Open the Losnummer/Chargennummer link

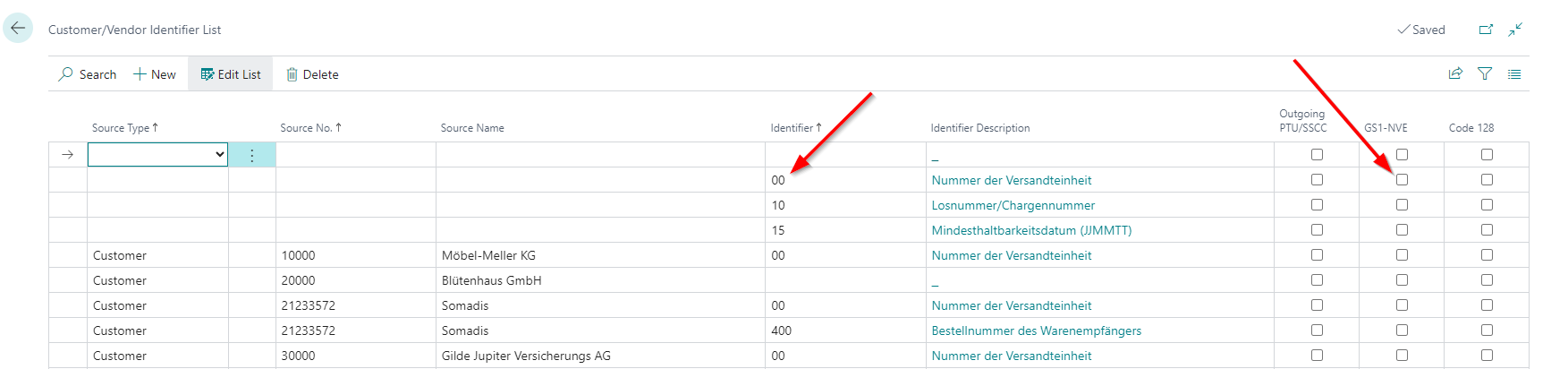click(1013, 205)
